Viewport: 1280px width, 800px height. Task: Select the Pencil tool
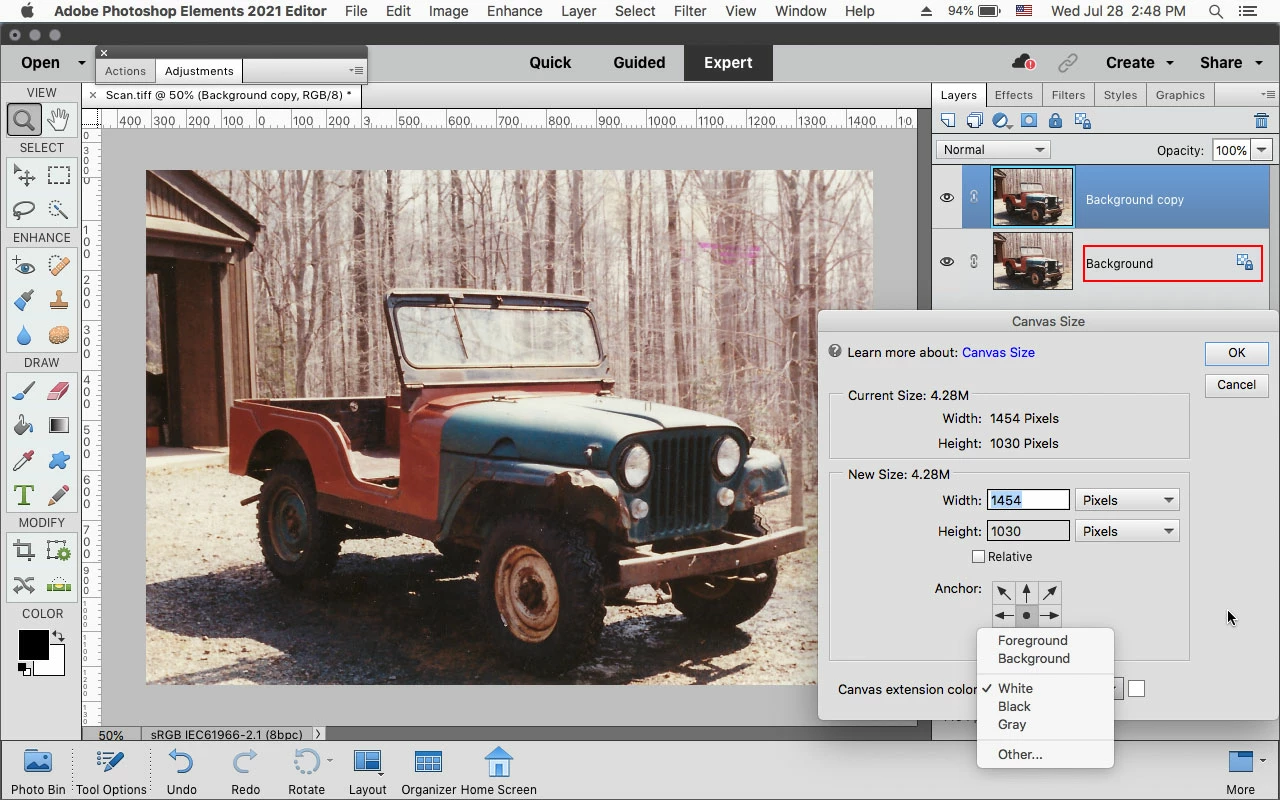(x=59, y=495)
